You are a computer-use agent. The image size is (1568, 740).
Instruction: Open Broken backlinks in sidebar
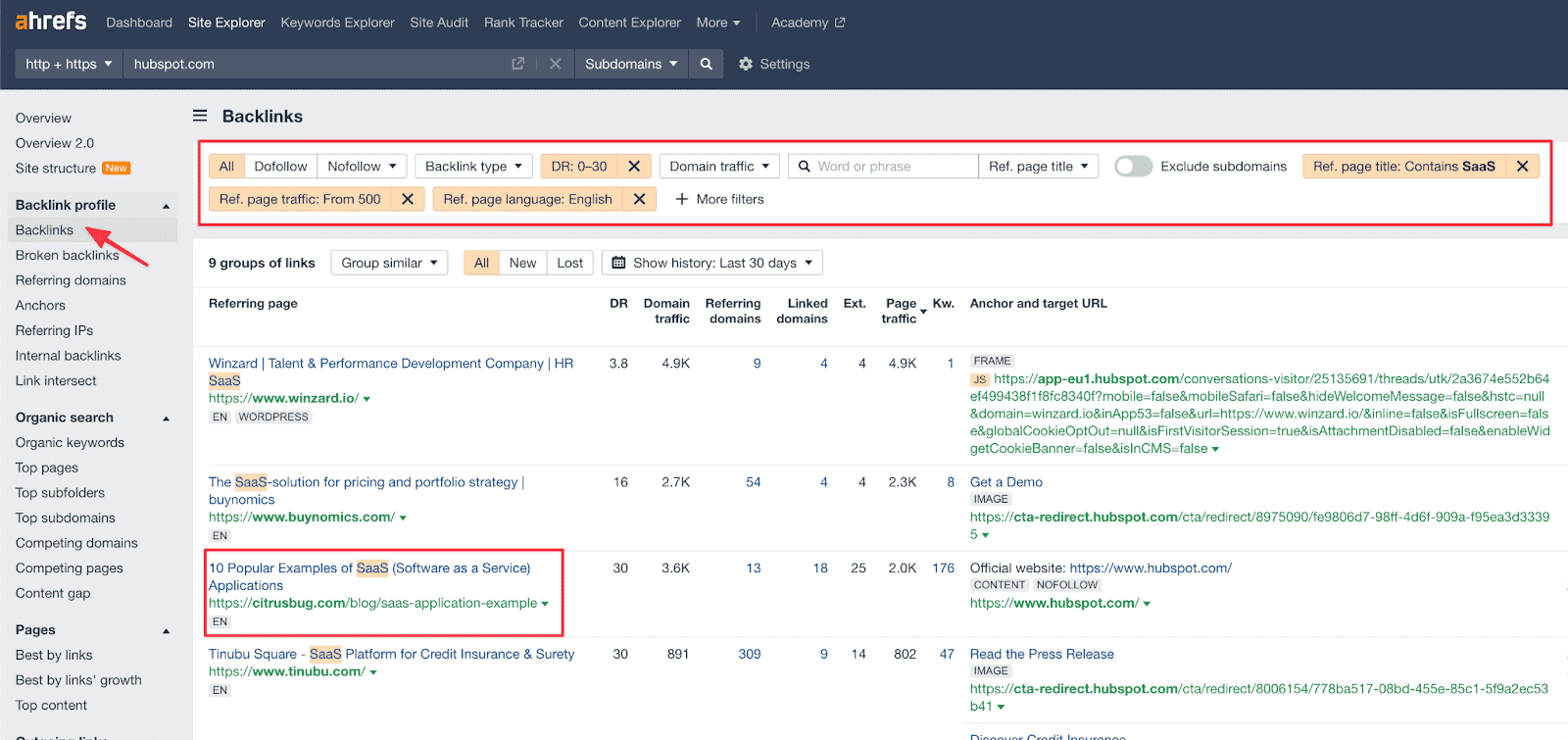point(67,255)
